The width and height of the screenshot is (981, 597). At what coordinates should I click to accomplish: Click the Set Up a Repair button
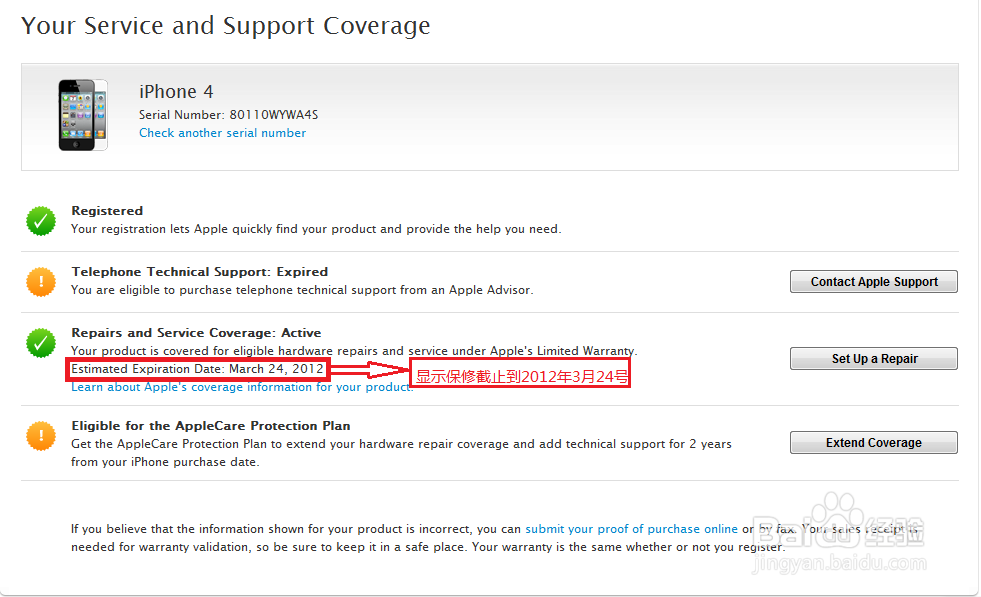pyautogui.click(x=873, y=359)
